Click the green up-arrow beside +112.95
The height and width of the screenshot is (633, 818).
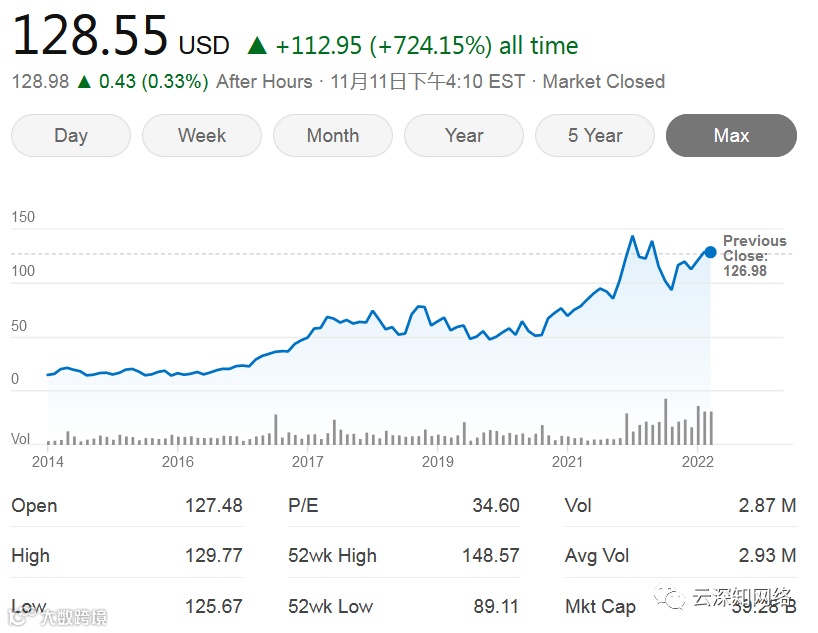[257, 46]
